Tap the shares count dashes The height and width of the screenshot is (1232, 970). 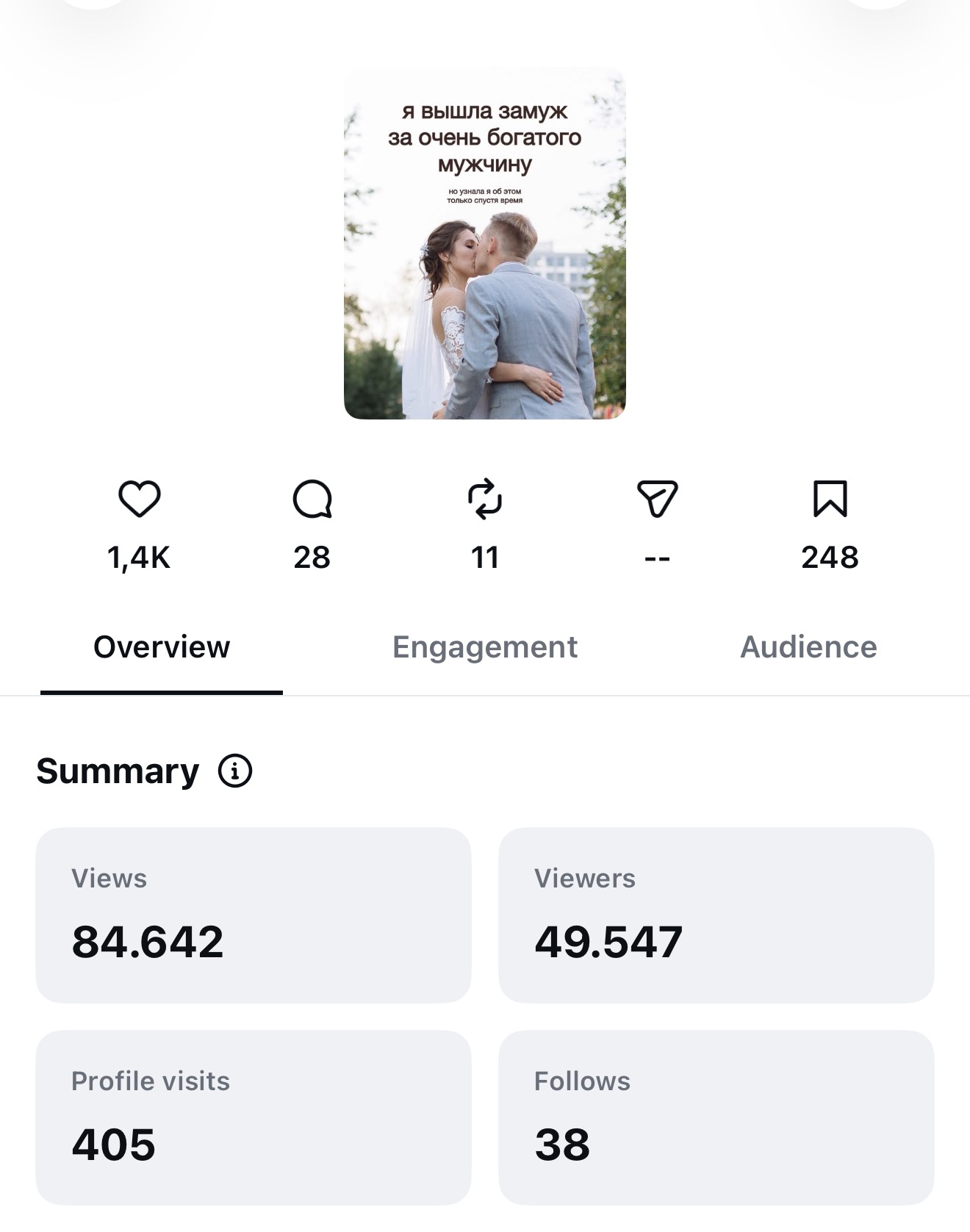click(657, 559)
